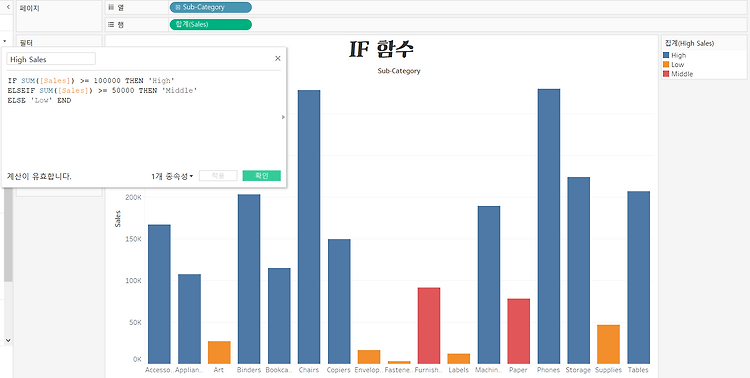Click the Sub-Category column header text
The width and height of the screenshot is (750, 378).
click(398, 71)
